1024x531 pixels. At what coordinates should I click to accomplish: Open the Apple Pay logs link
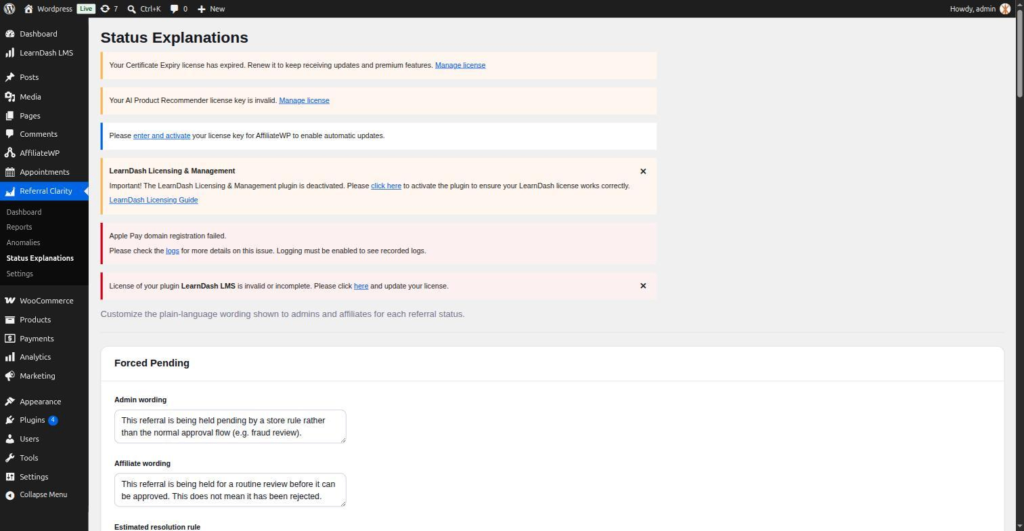pyautogui.click(x=172, y=251)
